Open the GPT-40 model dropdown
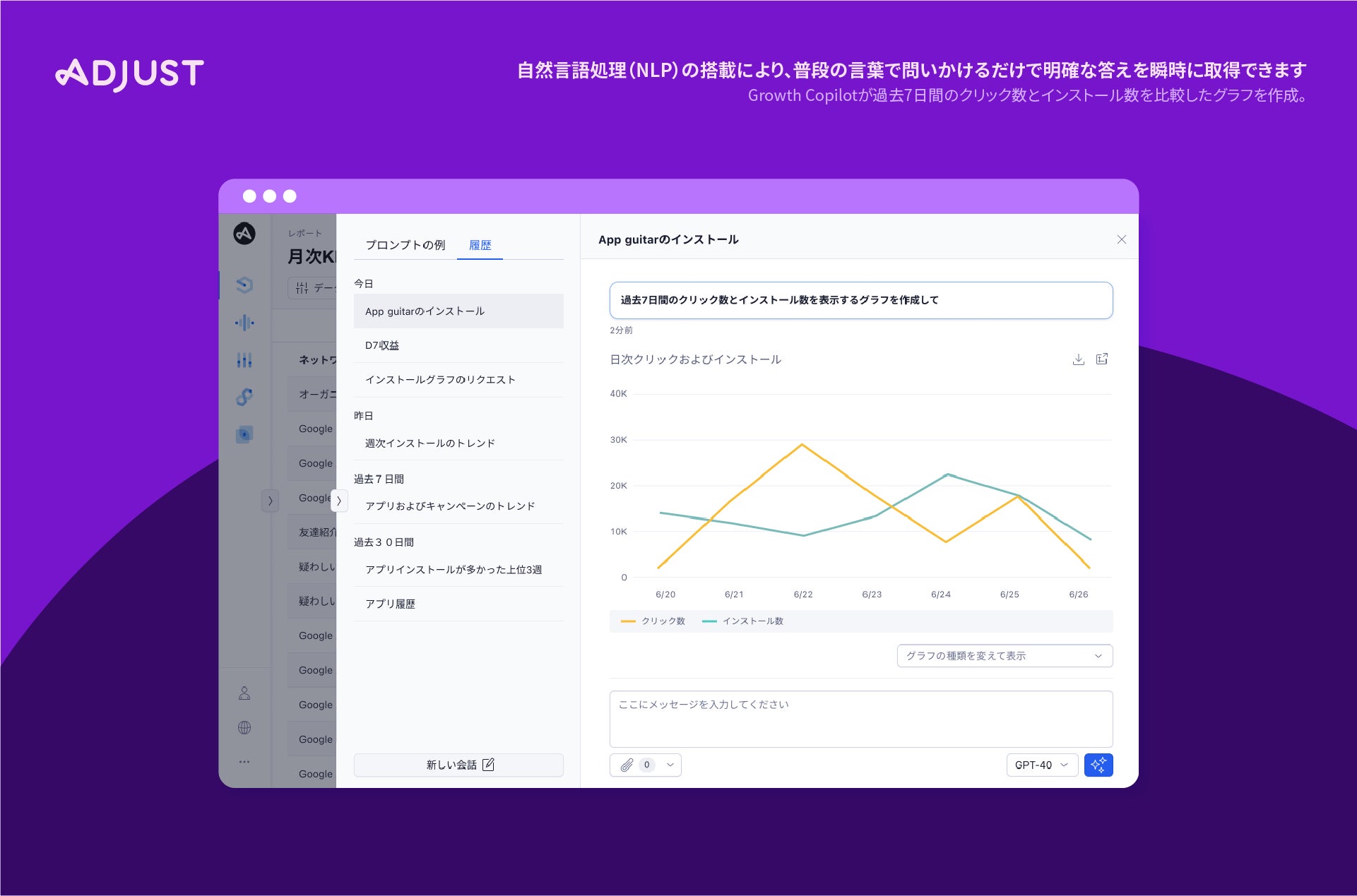Screen dimensions: 1357x896 coord(1041,765)
